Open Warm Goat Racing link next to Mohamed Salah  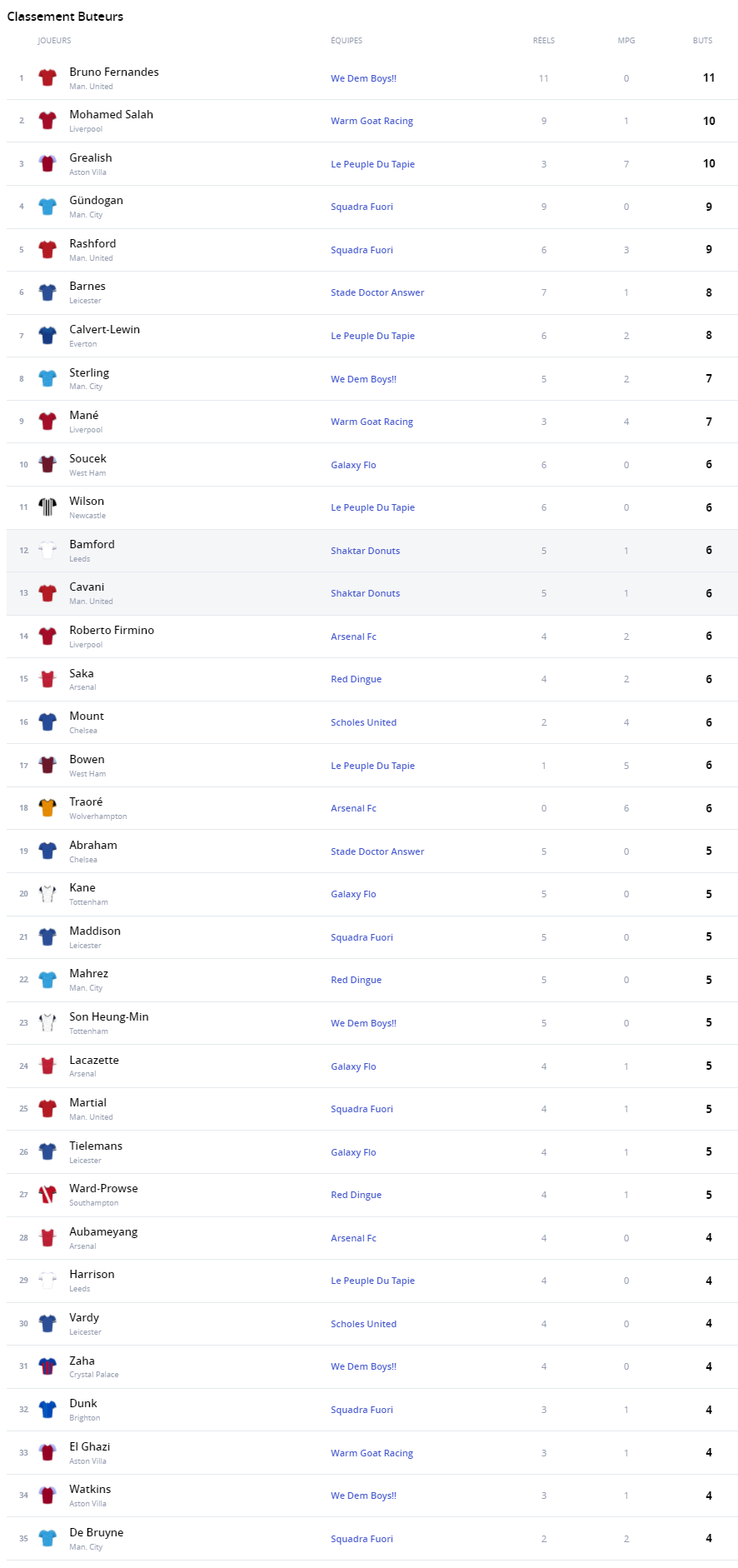click(x=371, y=121)
